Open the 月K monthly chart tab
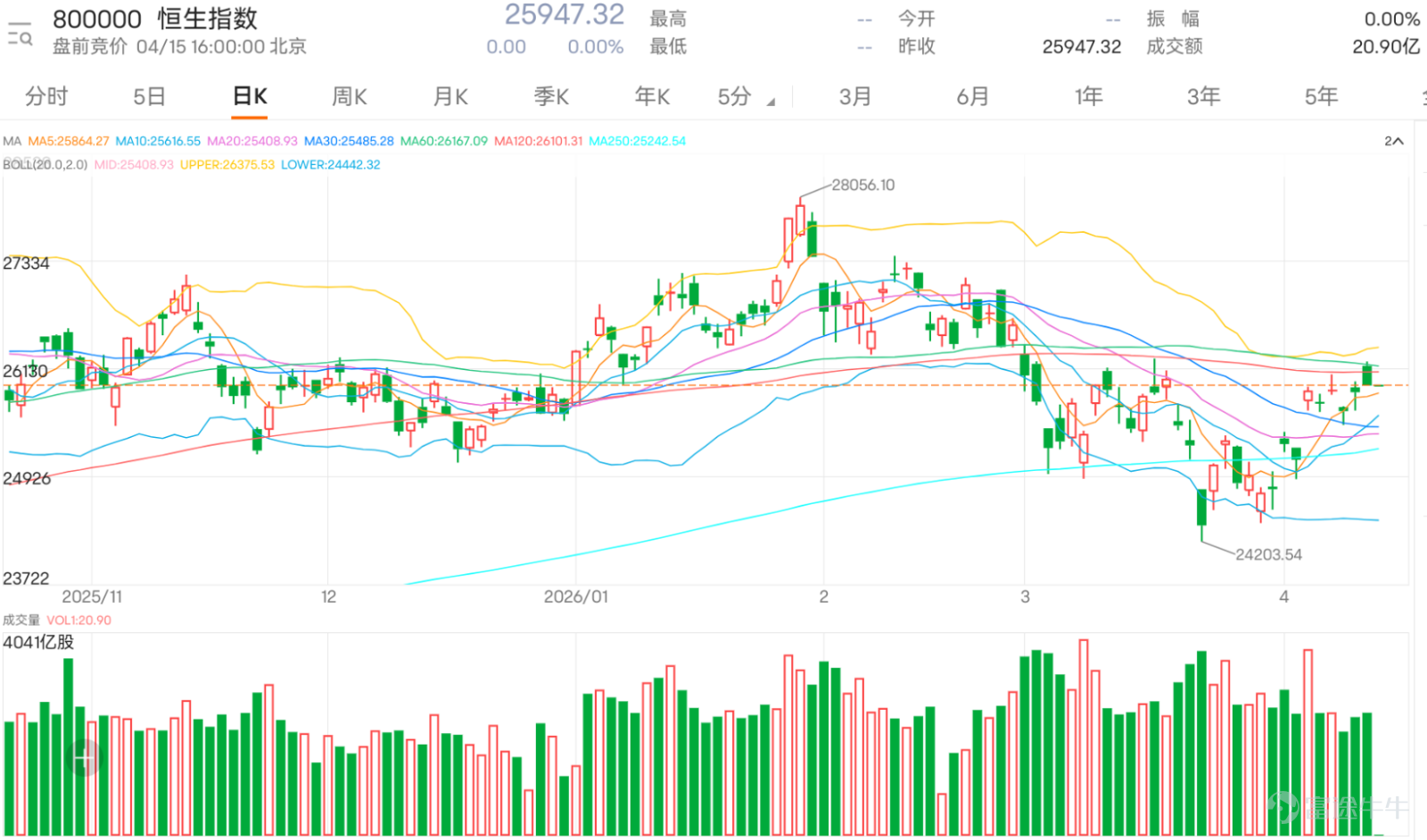 (450, 96)
